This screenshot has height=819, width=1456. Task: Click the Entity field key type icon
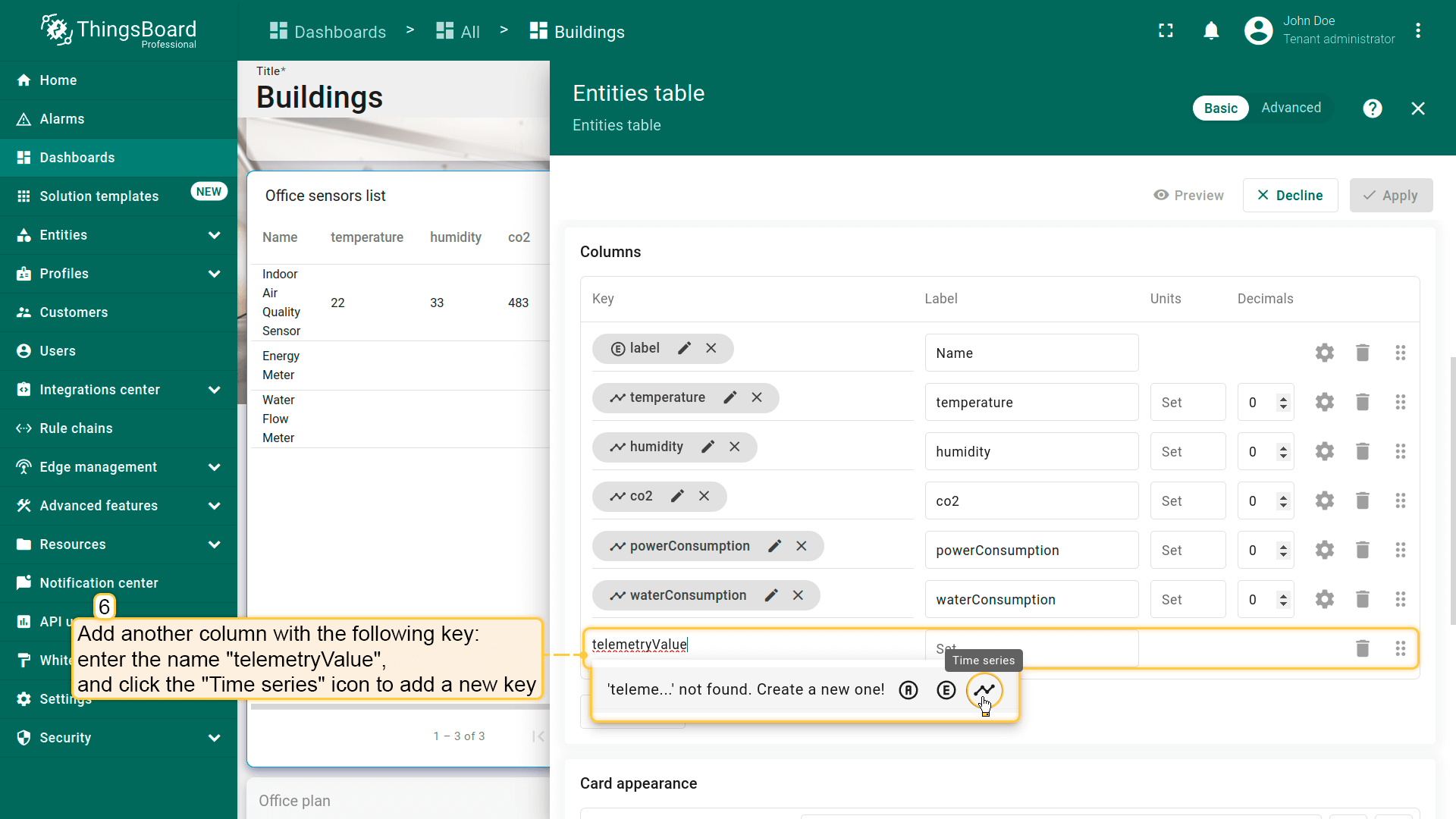pyautogui.click(x=946, y=689)
